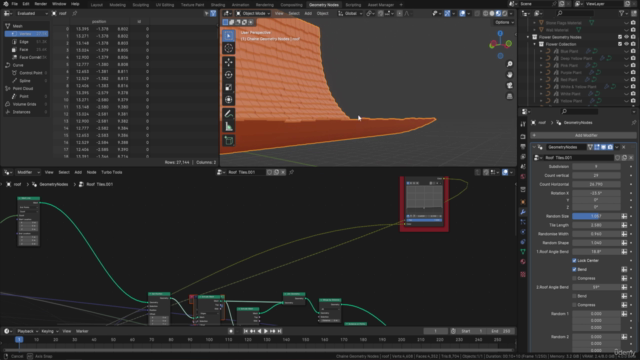
Task: Click the Add Modifier button
Action: [583, 135]
